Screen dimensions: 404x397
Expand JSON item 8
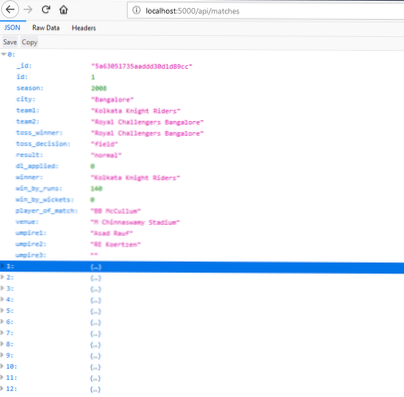click(2, 344)
